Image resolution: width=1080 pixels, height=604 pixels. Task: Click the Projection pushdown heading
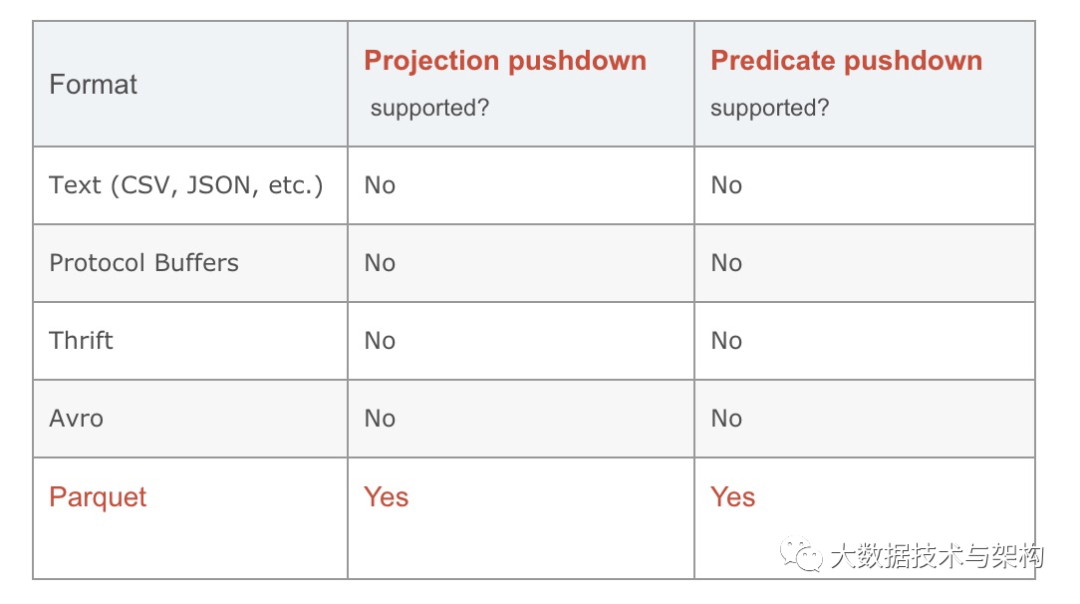click(505, 61)
